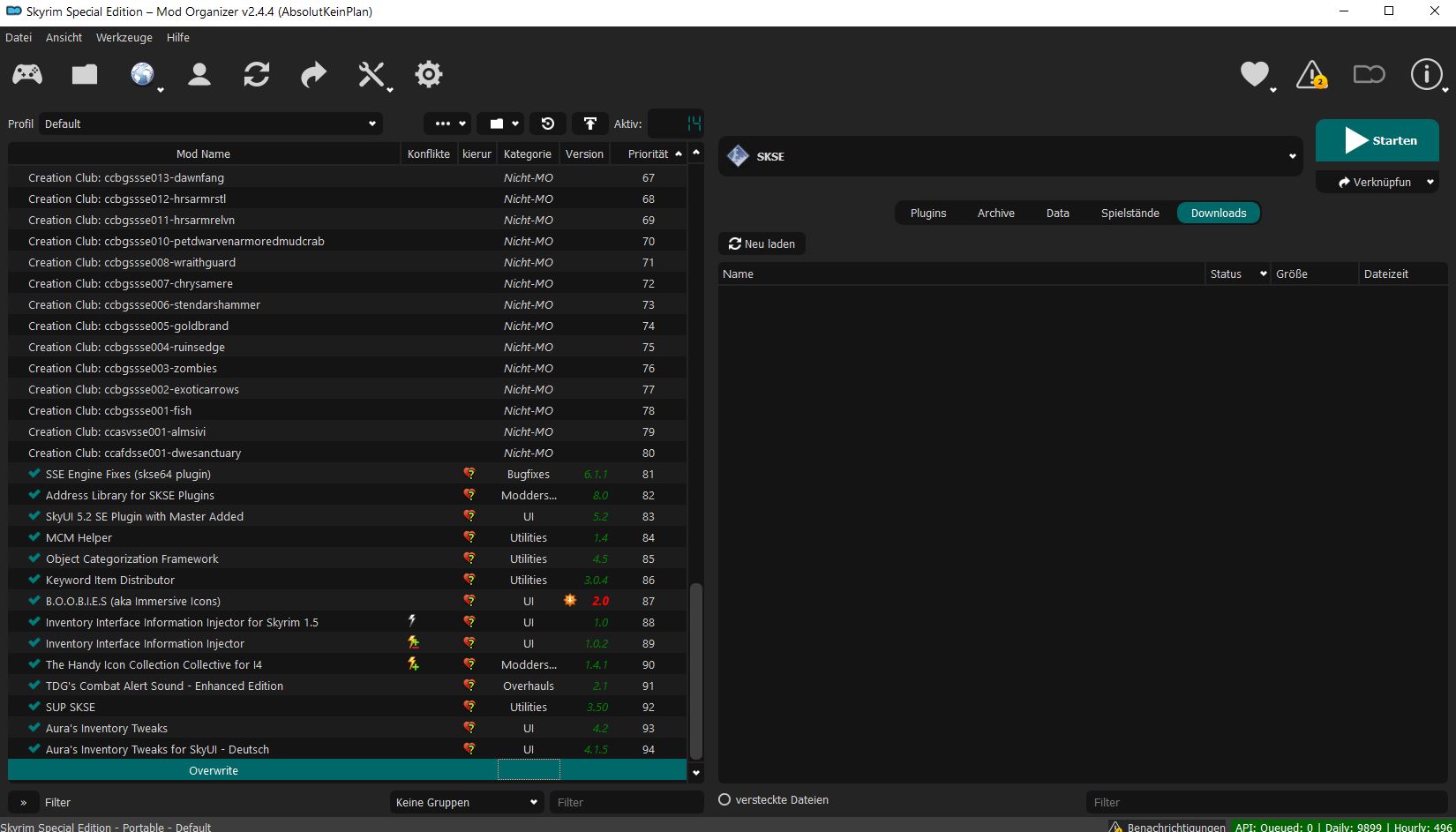This screenshot has width=1456, height=832.
Task: Open the Werkzeuge menu
Action: point(124,37)
